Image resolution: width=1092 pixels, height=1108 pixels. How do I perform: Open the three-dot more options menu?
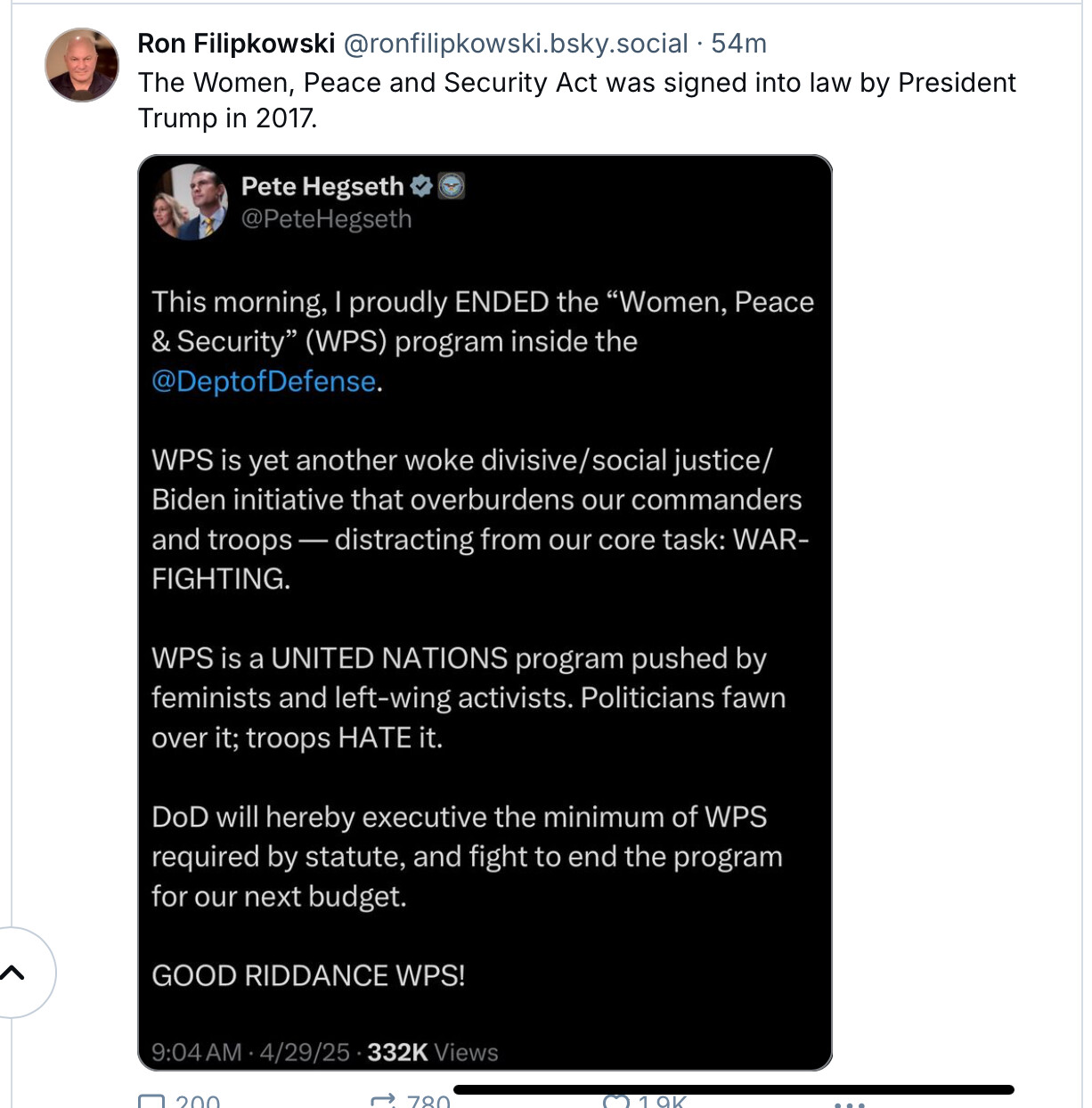(x=850, y=1103)
